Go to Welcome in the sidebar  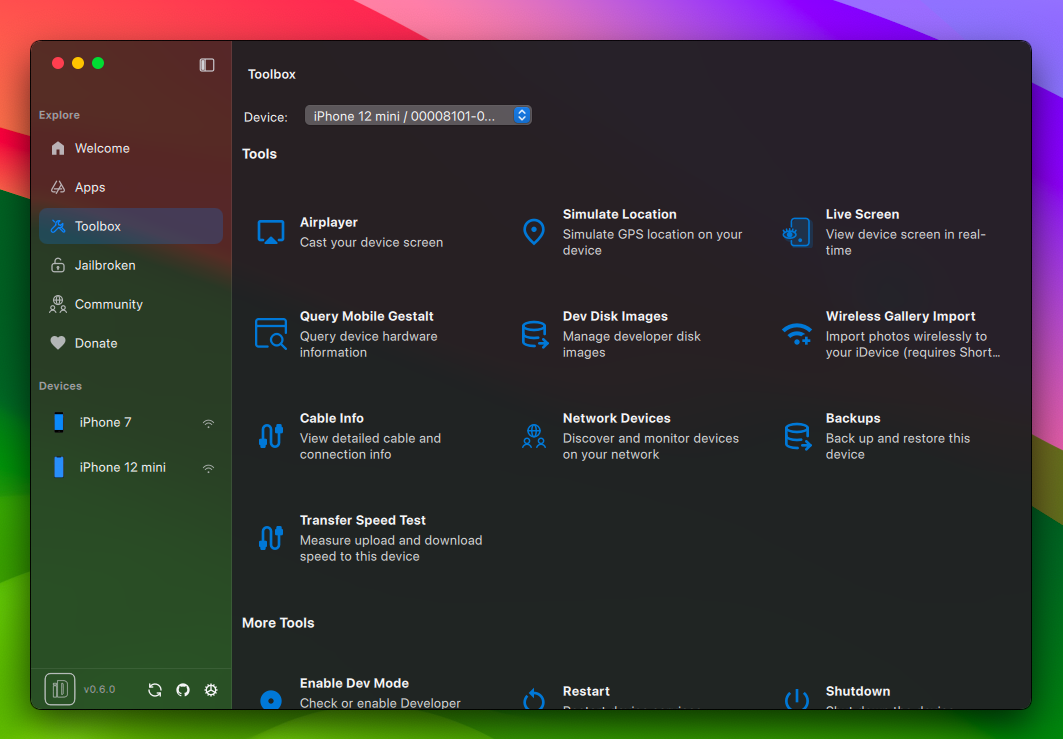pyautogui.click(x=131, y=148)
